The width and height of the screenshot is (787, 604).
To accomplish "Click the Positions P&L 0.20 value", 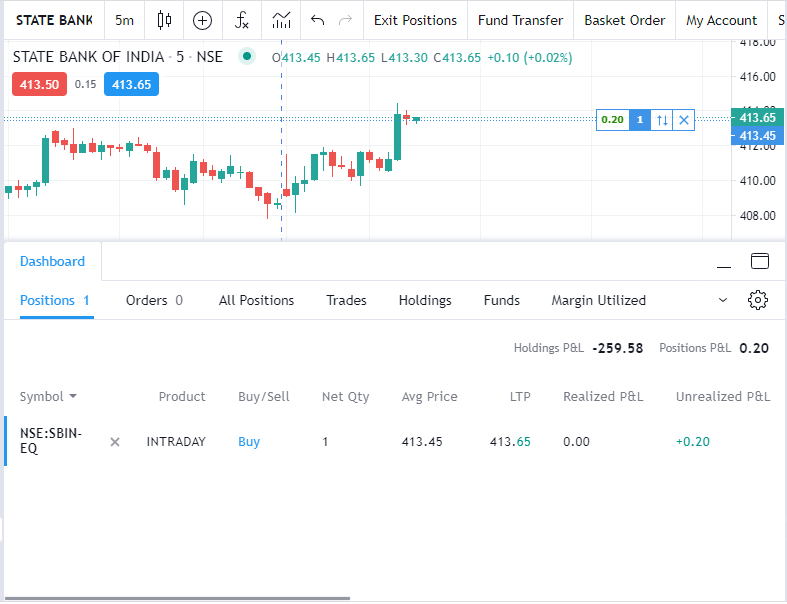I will pyautogui.click(x=754, y=348).
